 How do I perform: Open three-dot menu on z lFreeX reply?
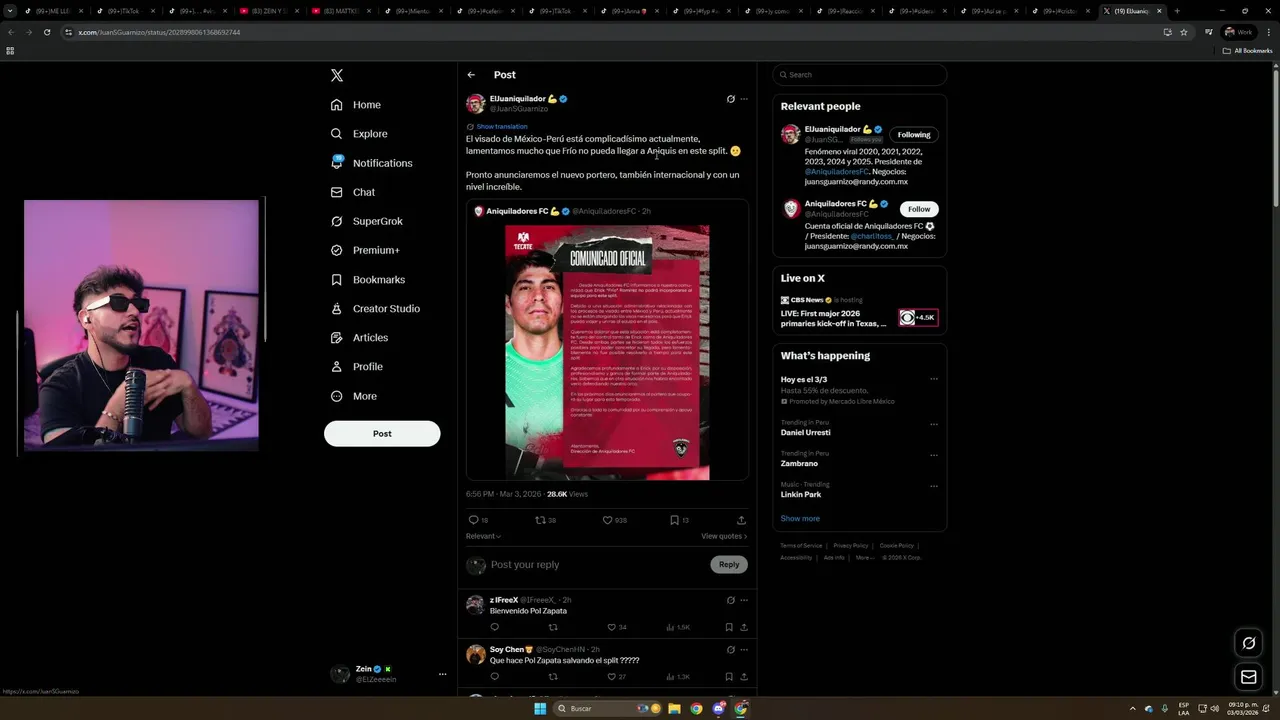click(x=744, y=600)
